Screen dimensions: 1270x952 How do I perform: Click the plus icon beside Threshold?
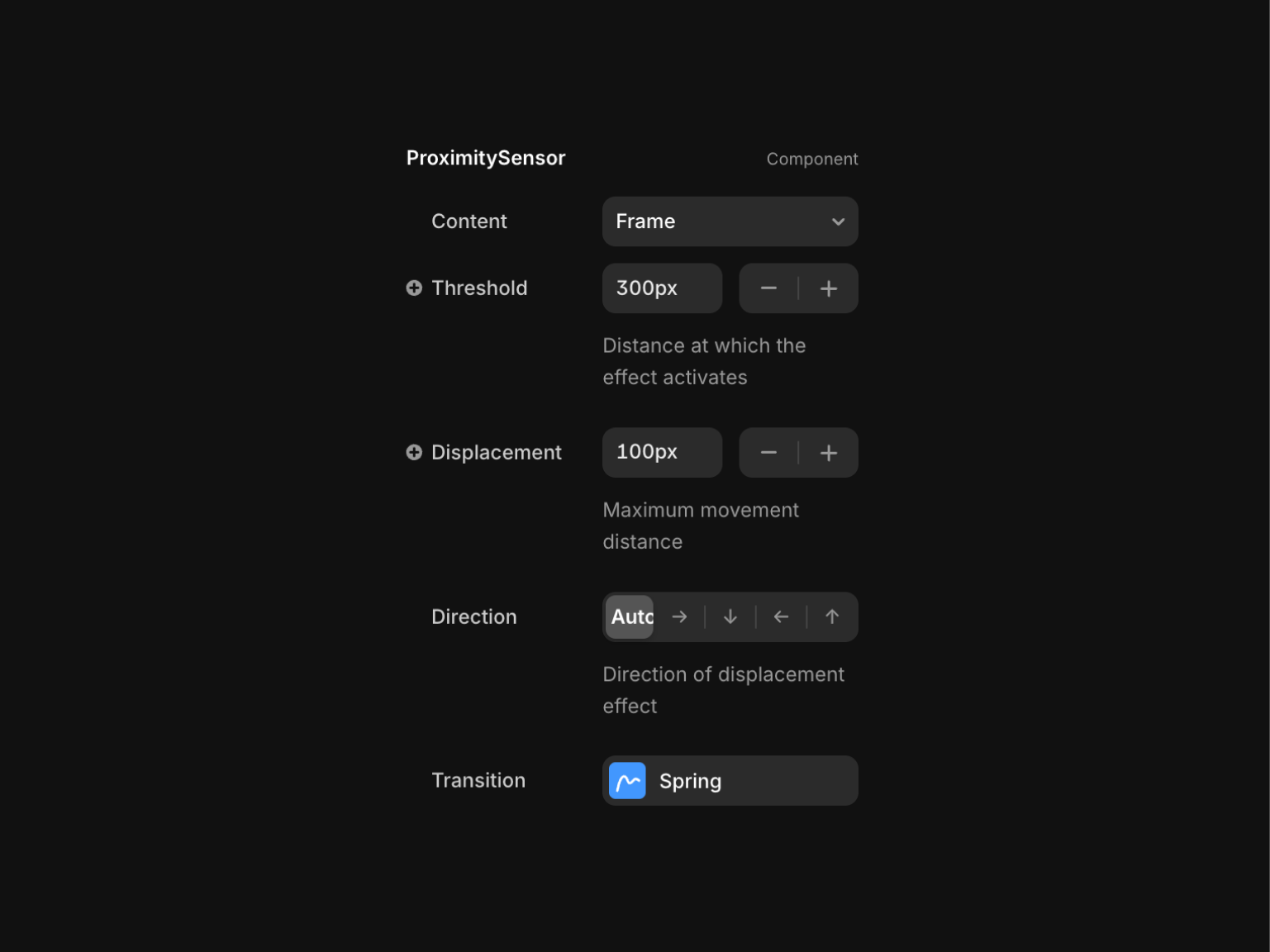[414, 288]
